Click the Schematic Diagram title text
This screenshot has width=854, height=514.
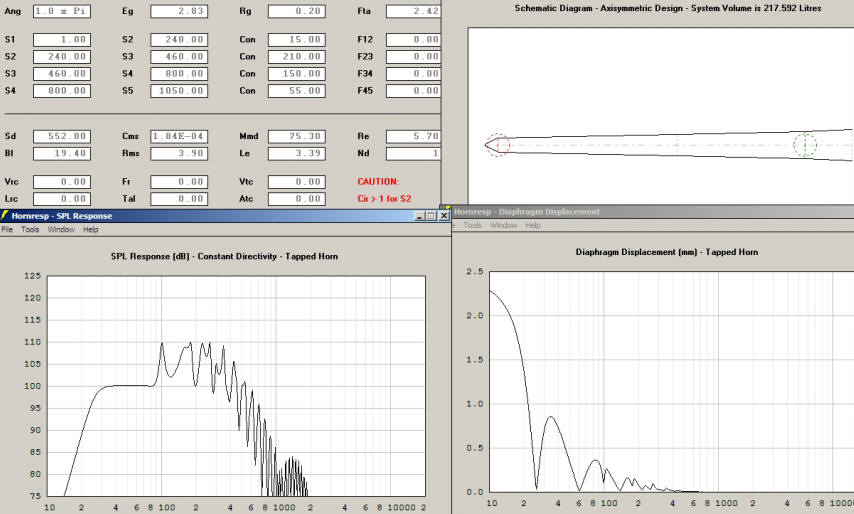click(668, 8)
